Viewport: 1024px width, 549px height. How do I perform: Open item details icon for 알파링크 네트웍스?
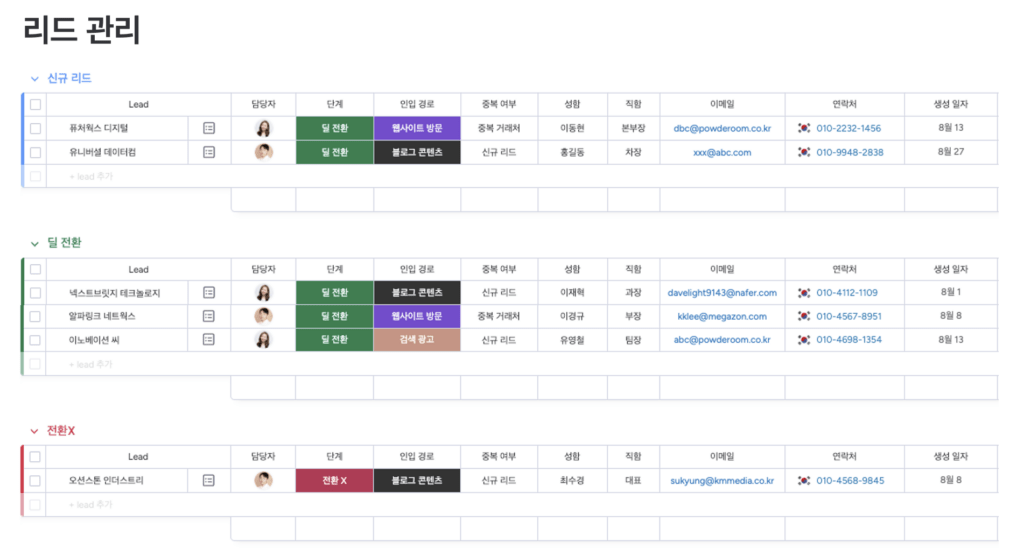pos(209,316)
